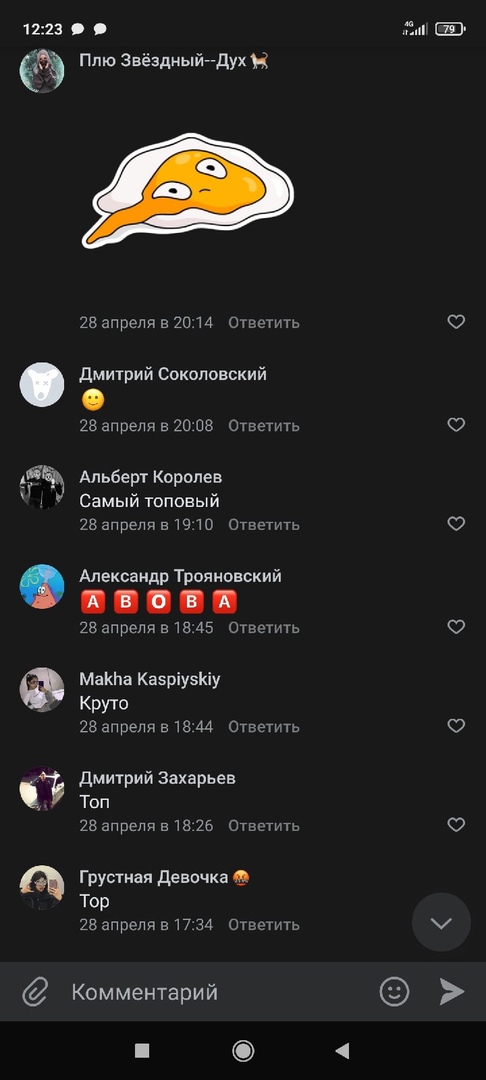Open Александр Трояновский's profile name
The height and width of the screenshot is (1080, 486).
(180, 576)
